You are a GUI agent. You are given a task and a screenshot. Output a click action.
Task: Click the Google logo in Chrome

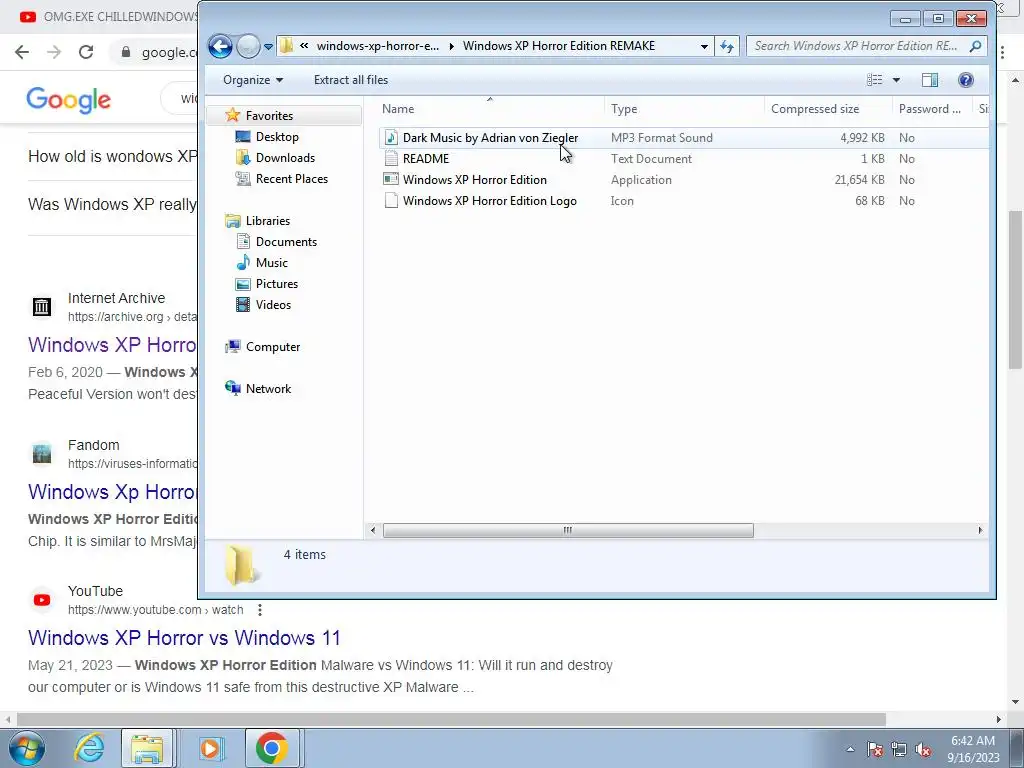[x=69, y=99]
